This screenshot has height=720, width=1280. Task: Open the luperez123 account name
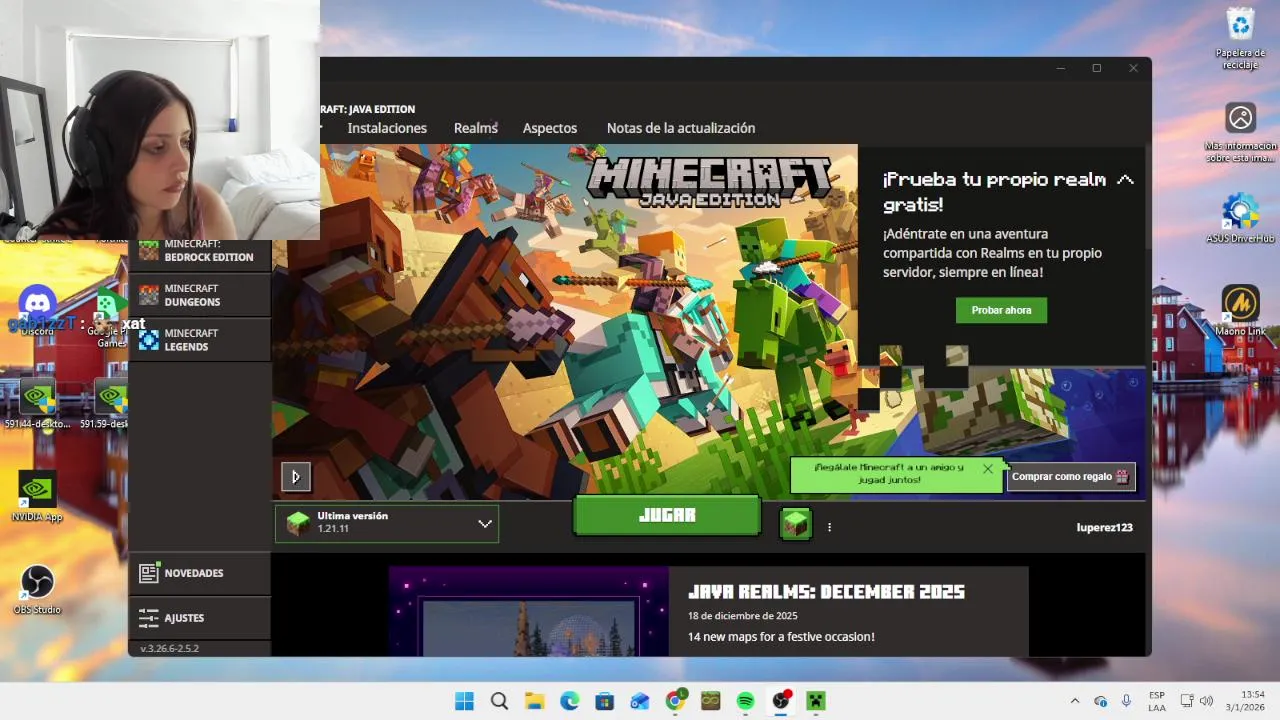pos(1104,527)
